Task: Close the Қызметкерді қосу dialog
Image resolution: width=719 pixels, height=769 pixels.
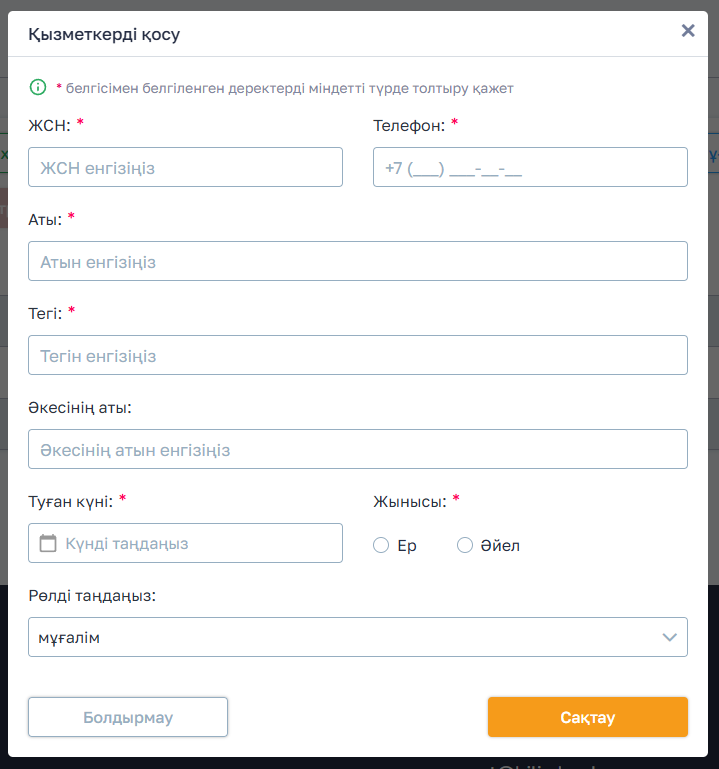Action: [688, 31]
